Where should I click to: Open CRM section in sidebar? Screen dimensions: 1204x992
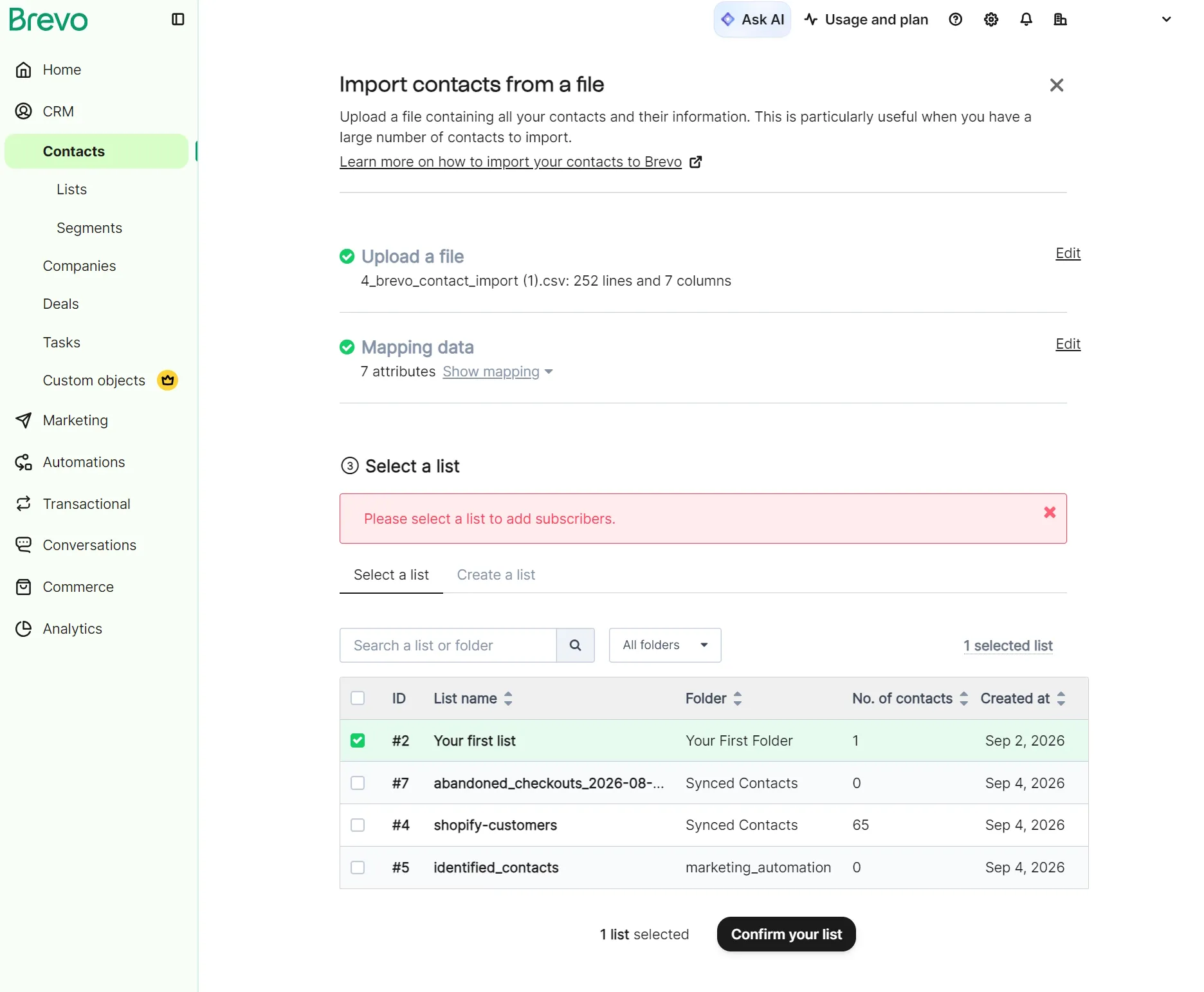pos(58,111)
